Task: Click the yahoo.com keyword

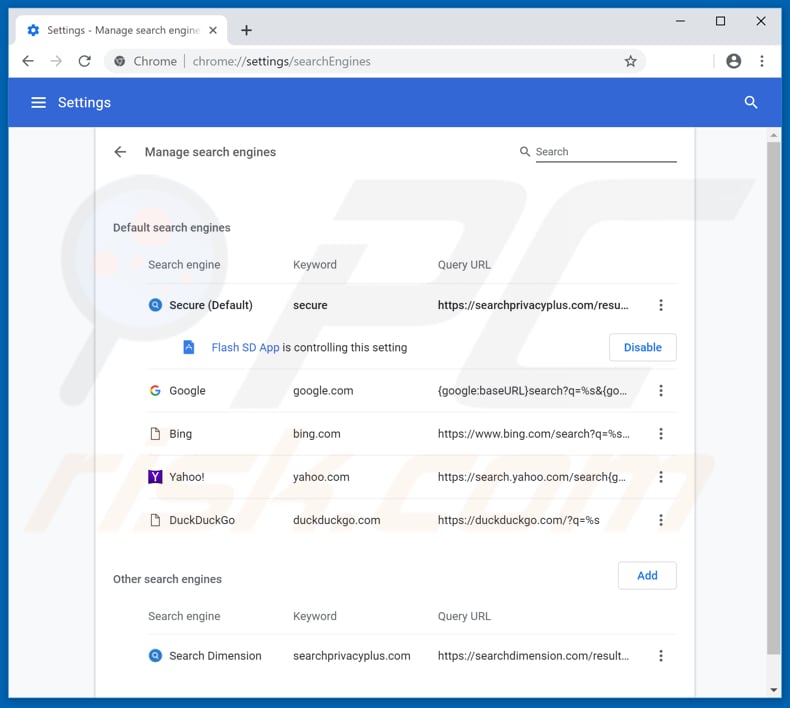Action: 321,477
